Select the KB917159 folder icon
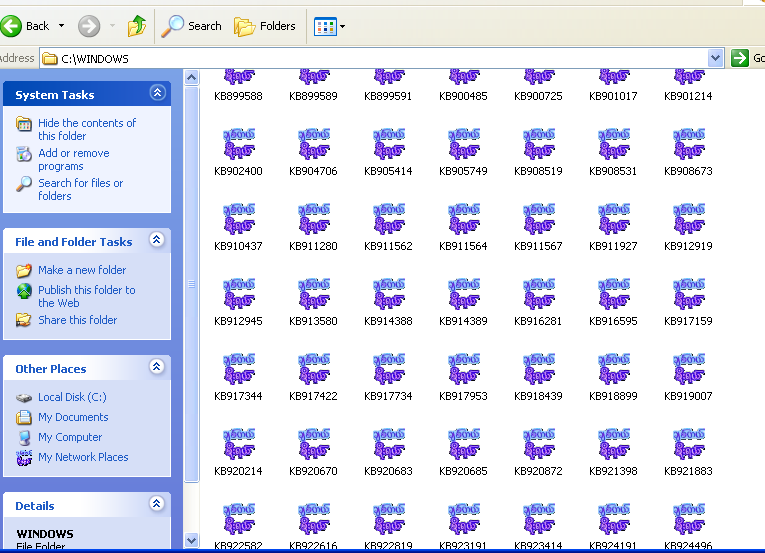The height and width of the screenshot is (553, 765). tap(688, 294)
